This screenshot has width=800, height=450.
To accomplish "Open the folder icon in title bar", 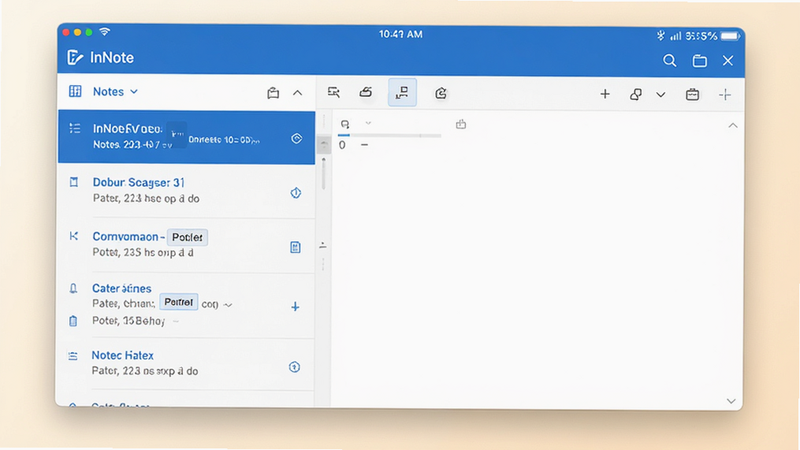I will 699,61.
